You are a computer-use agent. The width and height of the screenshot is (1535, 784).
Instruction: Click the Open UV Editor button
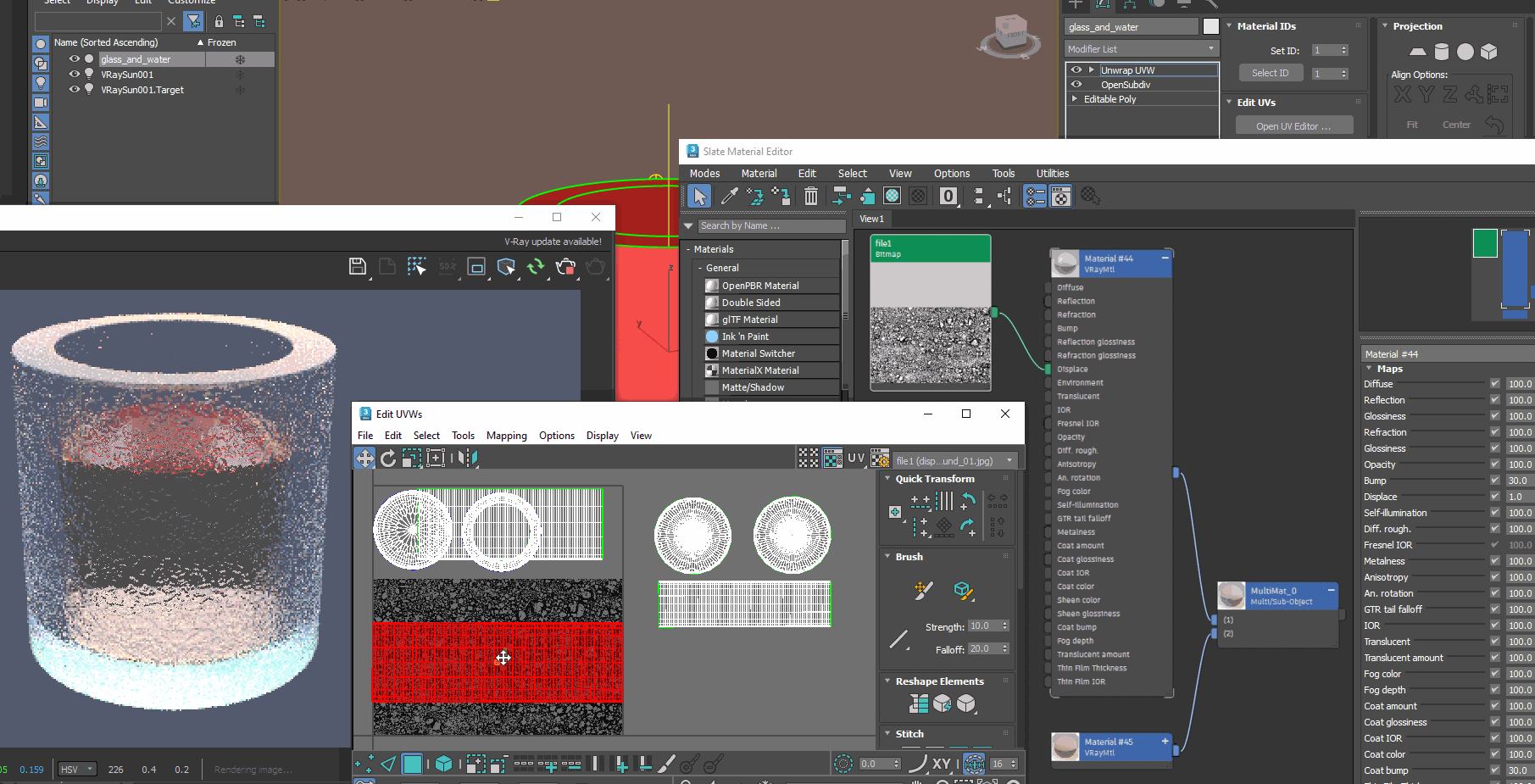(1293, 126)
